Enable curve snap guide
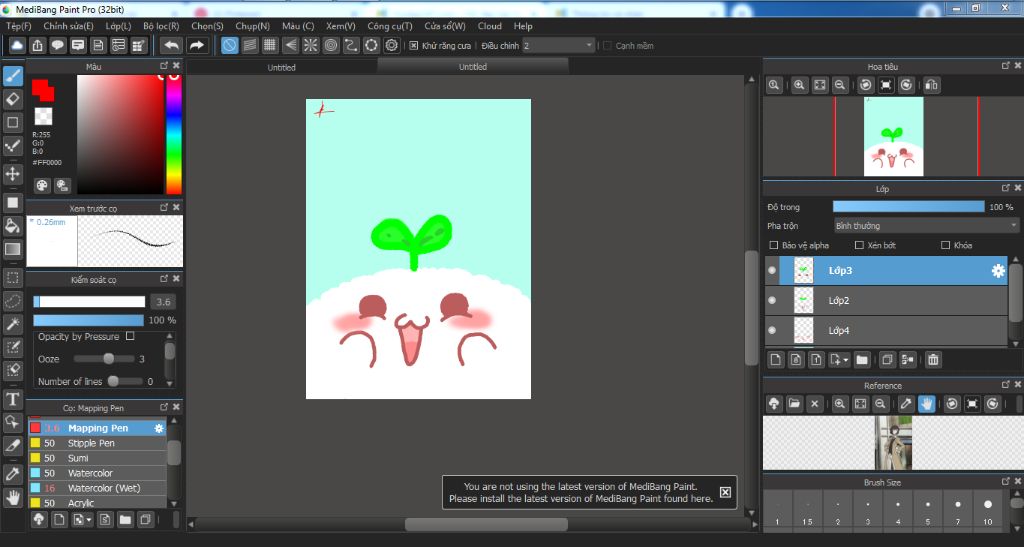This screenshot has height=547, width=1024. click(351, 45)
